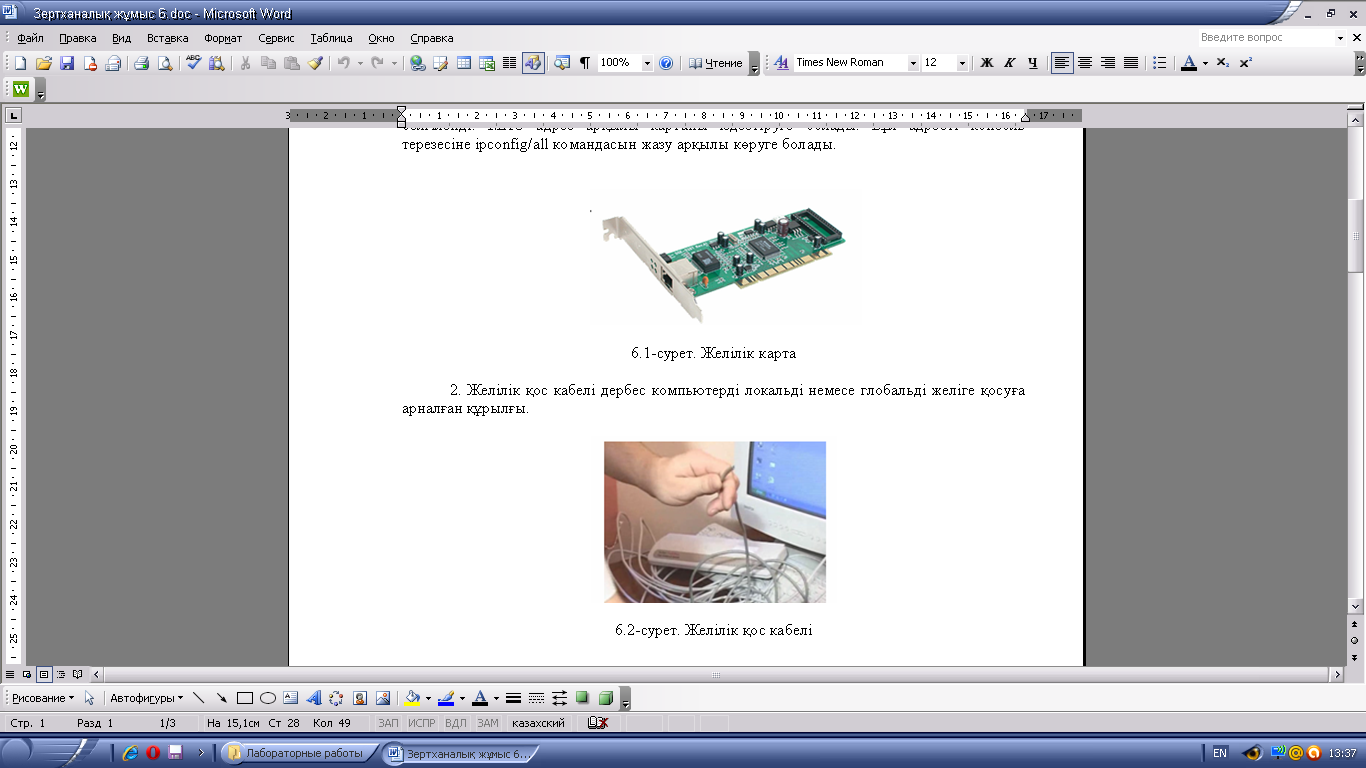1366x768 pixels.
Task: Expand fill color options arrow
Action: coord(429,698)
